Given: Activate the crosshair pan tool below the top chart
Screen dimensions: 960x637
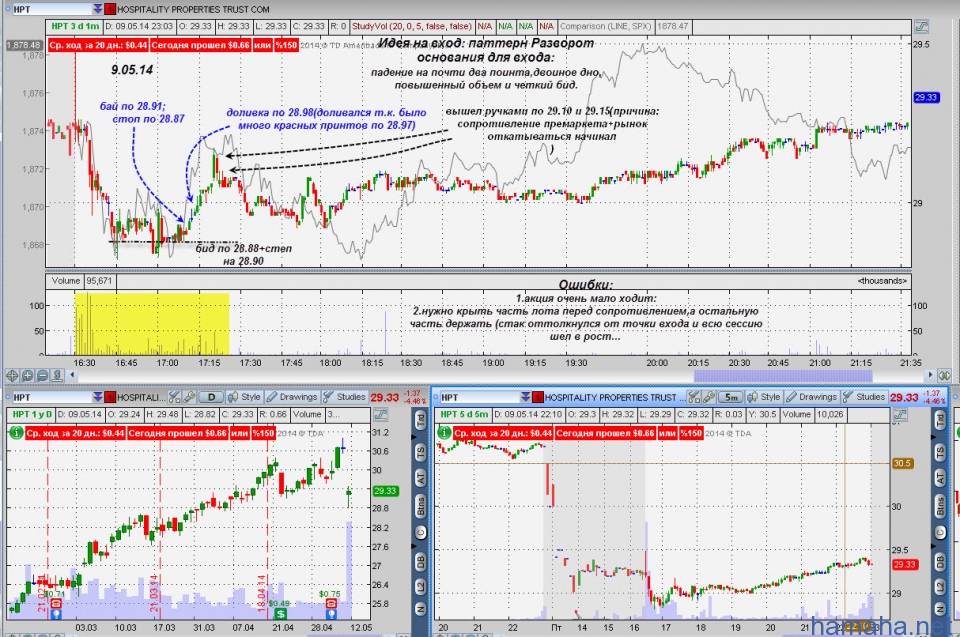Looking at the screenshot, I should pos(12,375).
